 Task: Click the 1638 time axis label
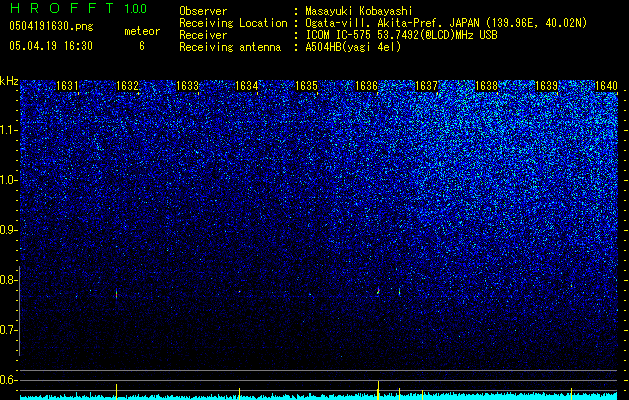tap(486, 86)
